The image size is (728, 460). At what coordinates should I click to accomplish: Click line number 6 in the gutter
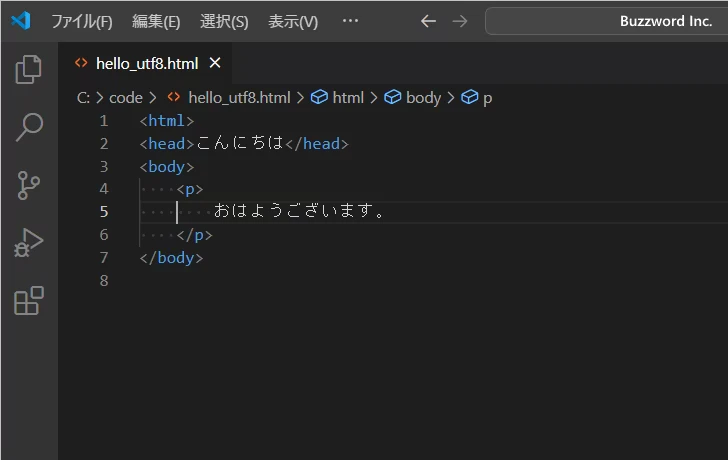(104, 234)
